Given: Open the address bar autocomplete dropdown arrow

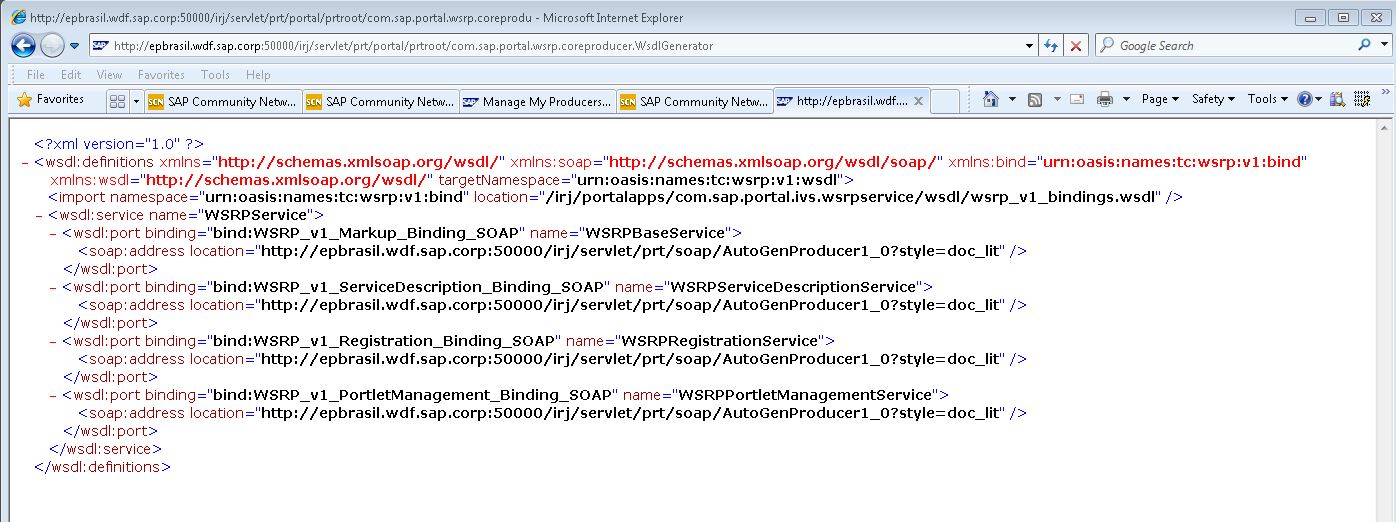Looking at the screenshot, I should (x=1030, y=46).
